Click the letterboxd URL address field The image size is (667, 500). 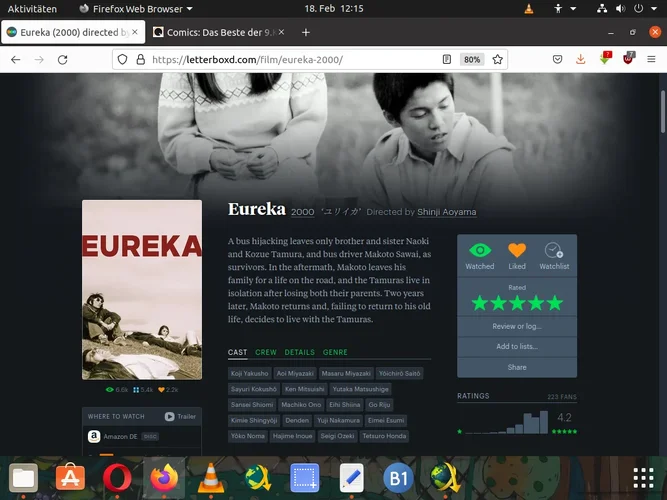click(x=248, y=60)
